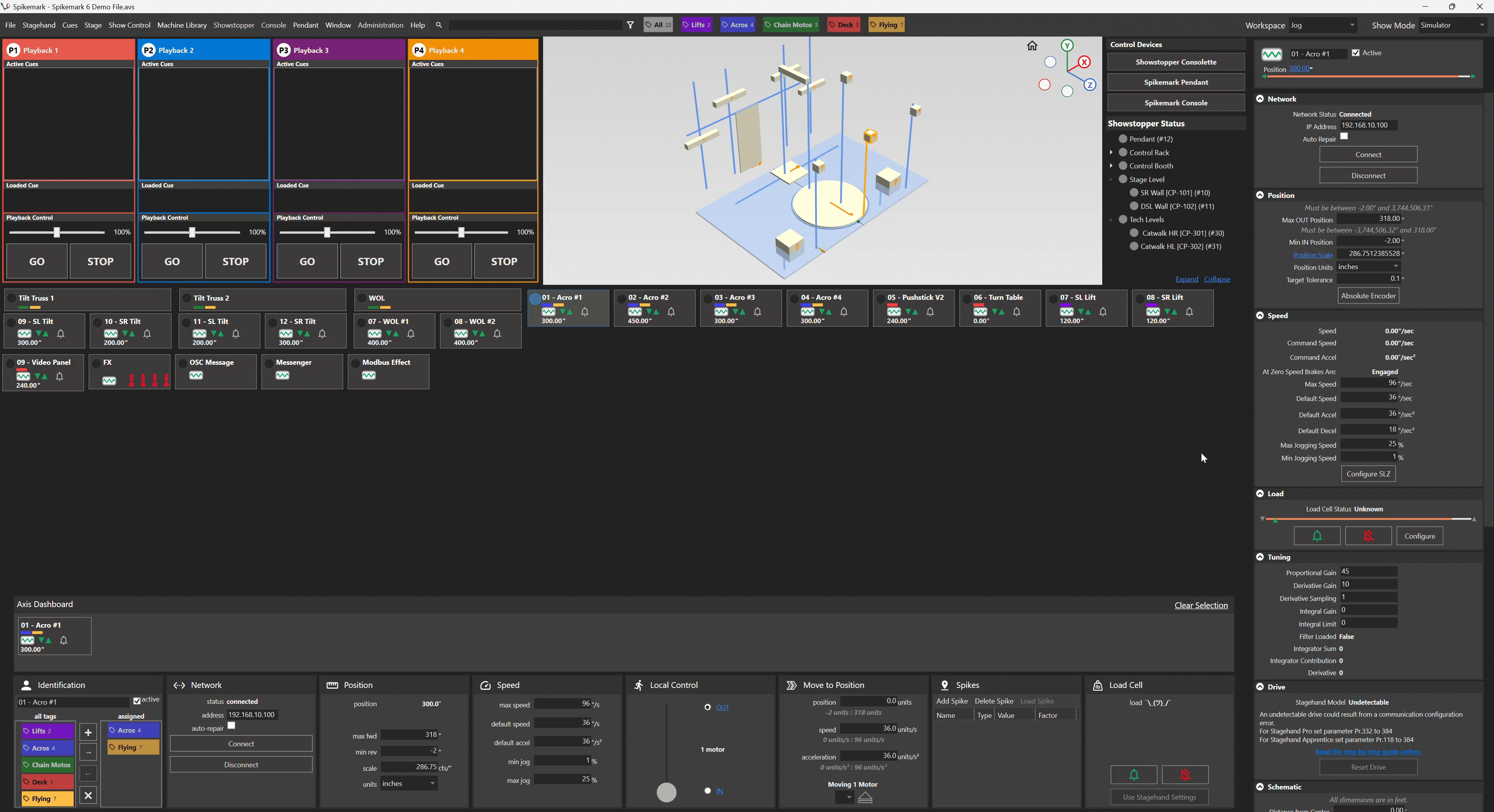This screenshot has height=812, width=1494.
Task: Click the filter funnel icon in the toolbar
Action: pyautogui.click(x=630, y=25)
